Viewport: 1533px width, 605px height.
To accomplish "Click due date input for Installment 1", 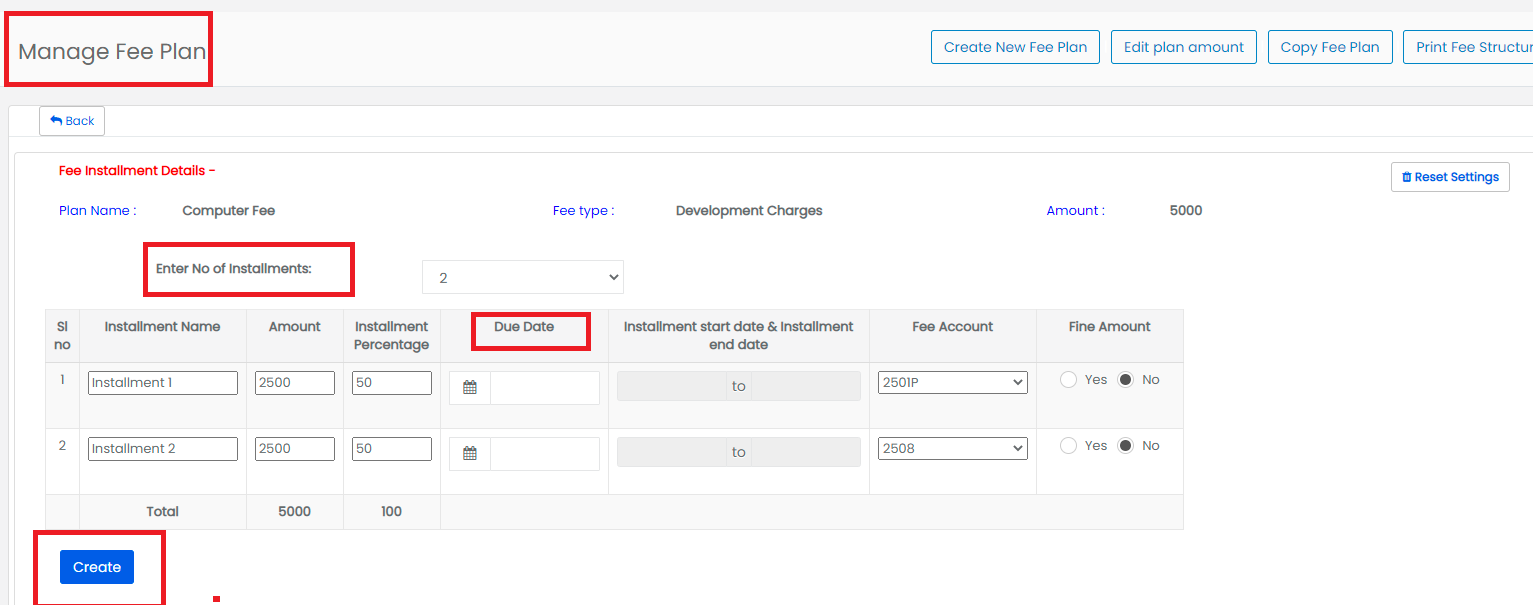I will click(x=545, y=388).
